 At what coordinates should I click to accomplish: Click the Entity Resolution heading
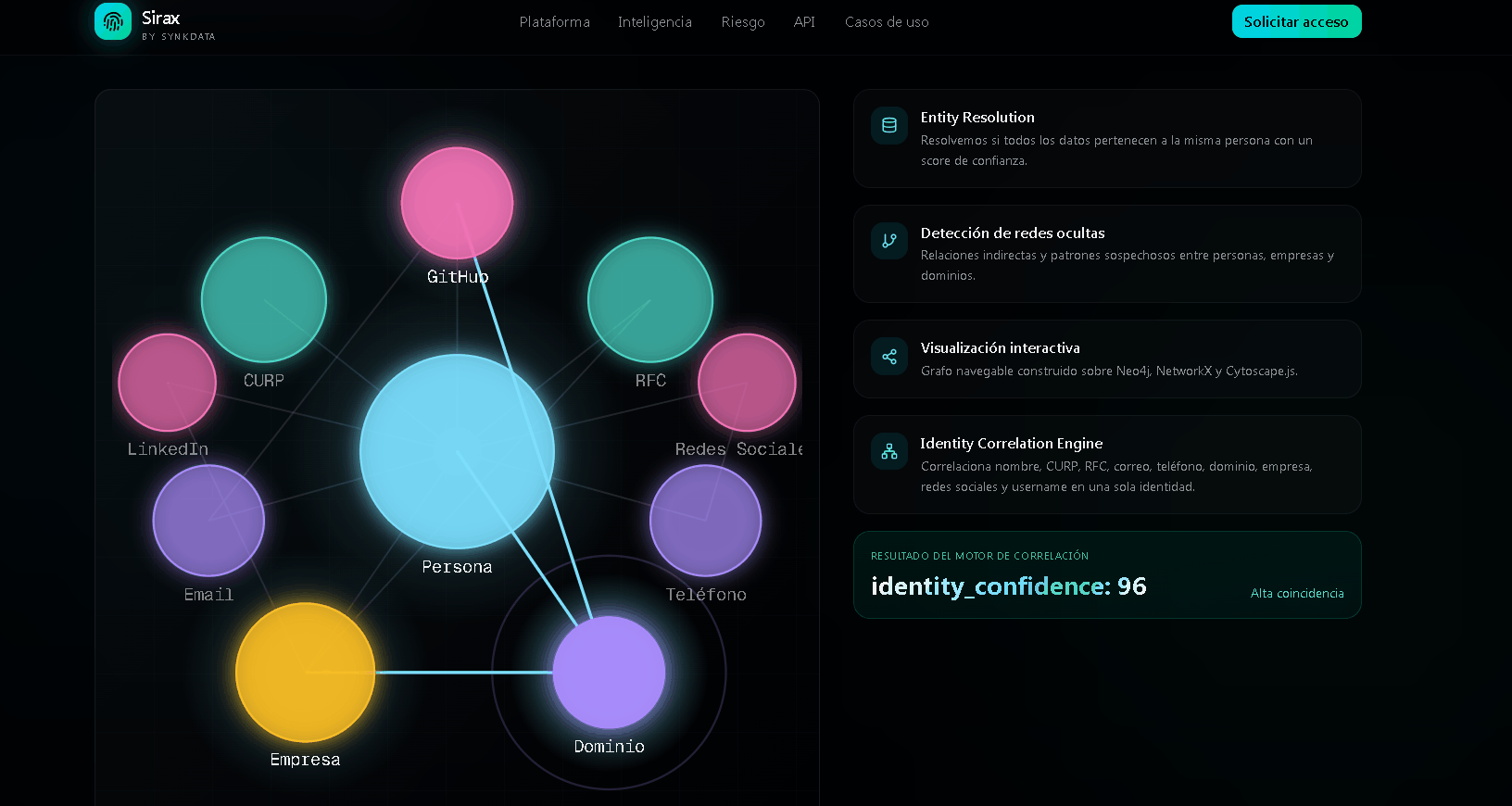[x=977, y=118]
